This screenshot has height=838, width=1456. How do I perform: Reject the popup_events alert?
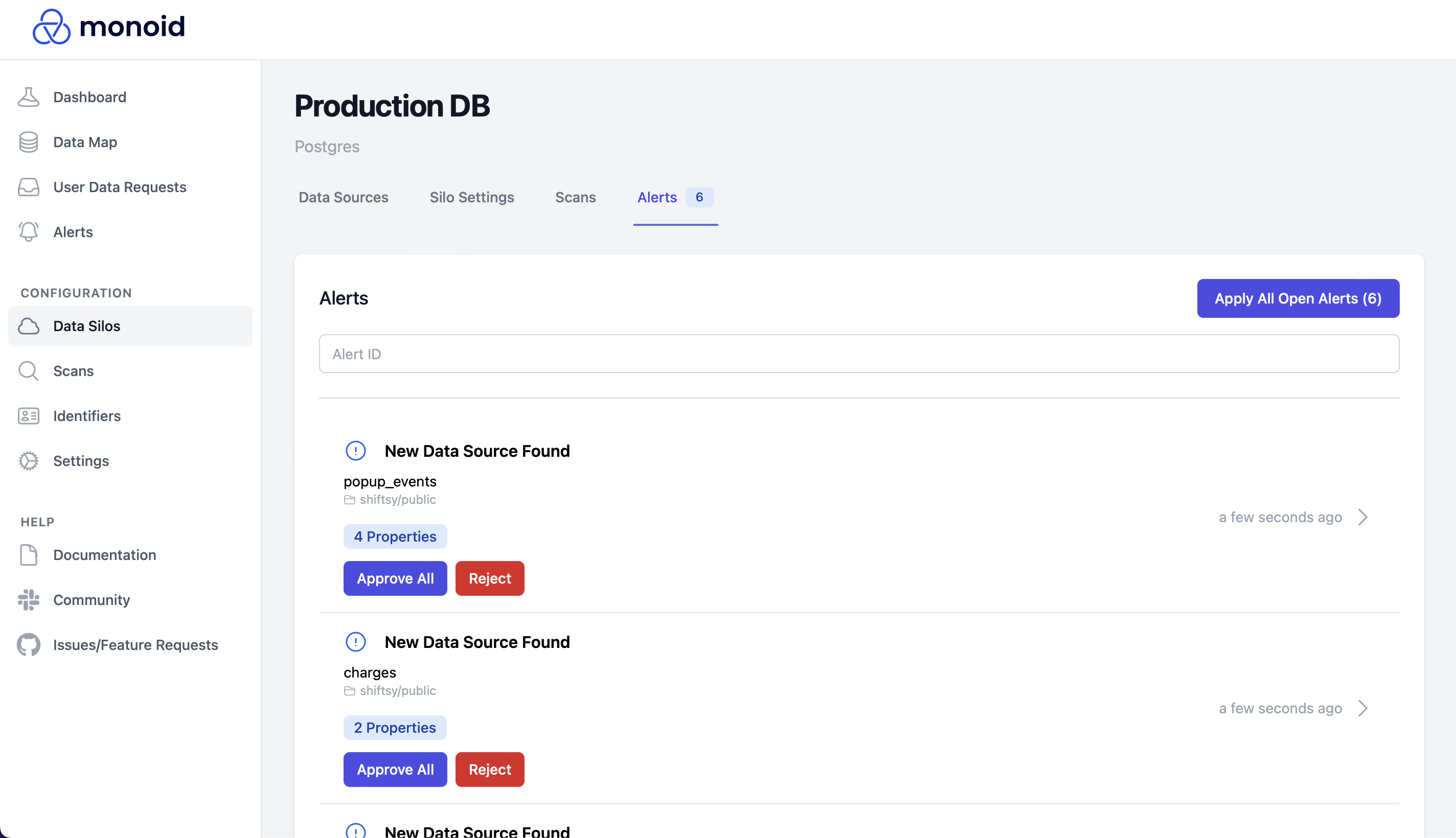[x=489, y=578]
